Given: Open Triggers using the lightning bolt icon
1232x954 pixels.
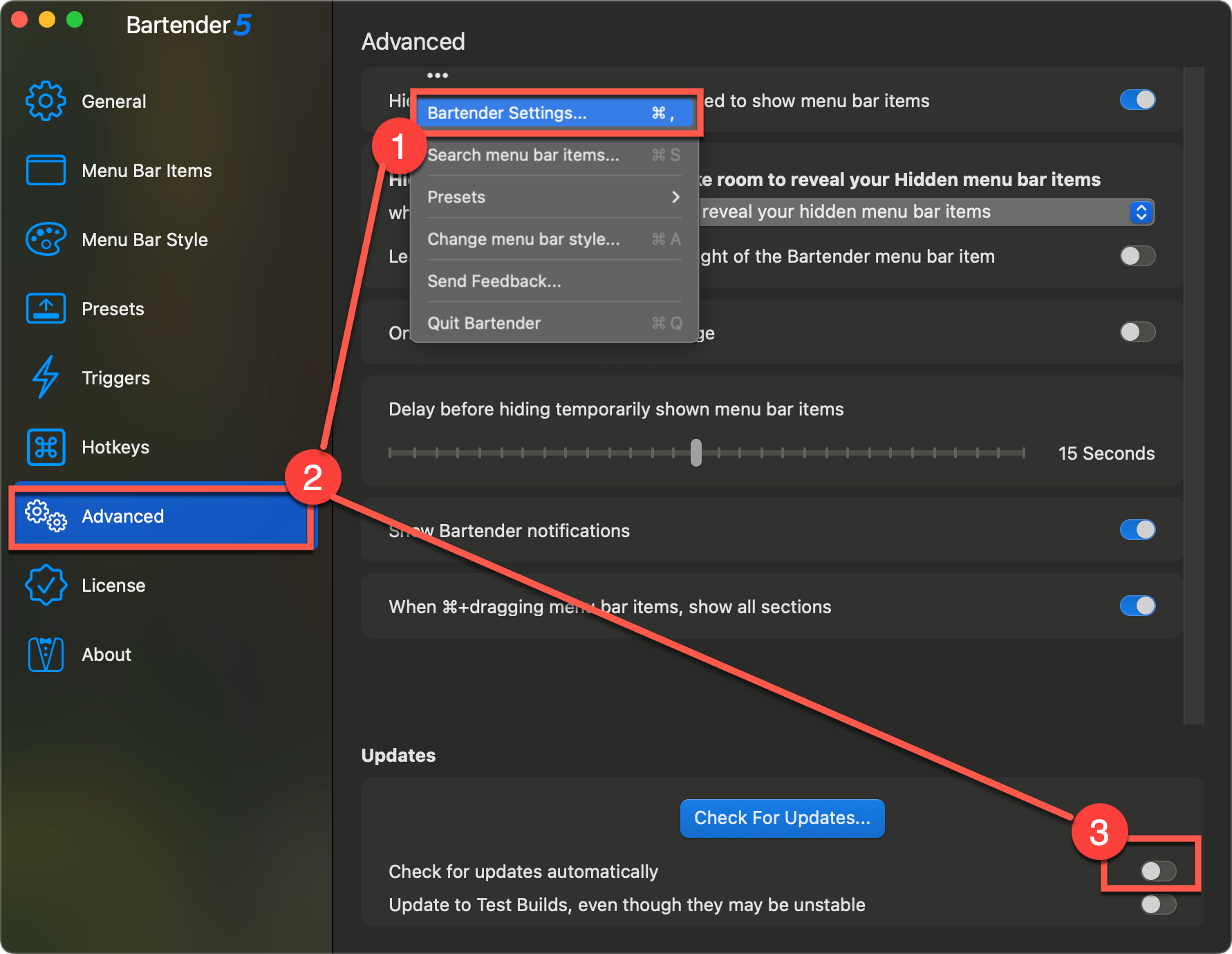Looking at the screenshot, I should pyautogui.click(x=46, y=377).
